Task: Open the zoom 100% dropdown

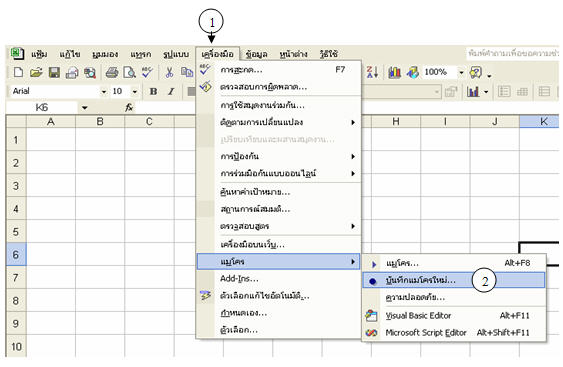Action: (461, 73)
